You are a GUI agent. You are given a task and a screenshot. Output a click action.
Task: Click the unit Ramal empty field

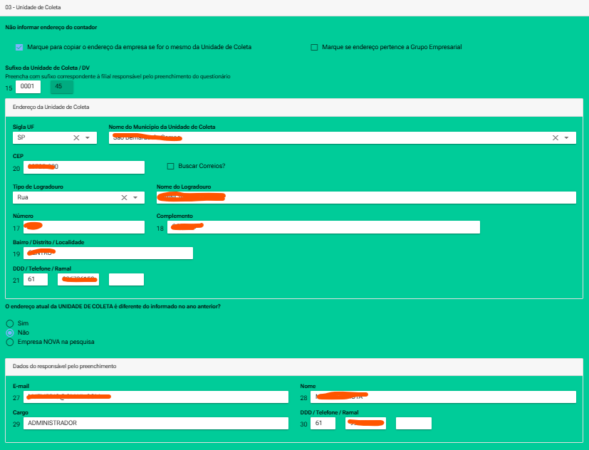(x=126, y=279)
